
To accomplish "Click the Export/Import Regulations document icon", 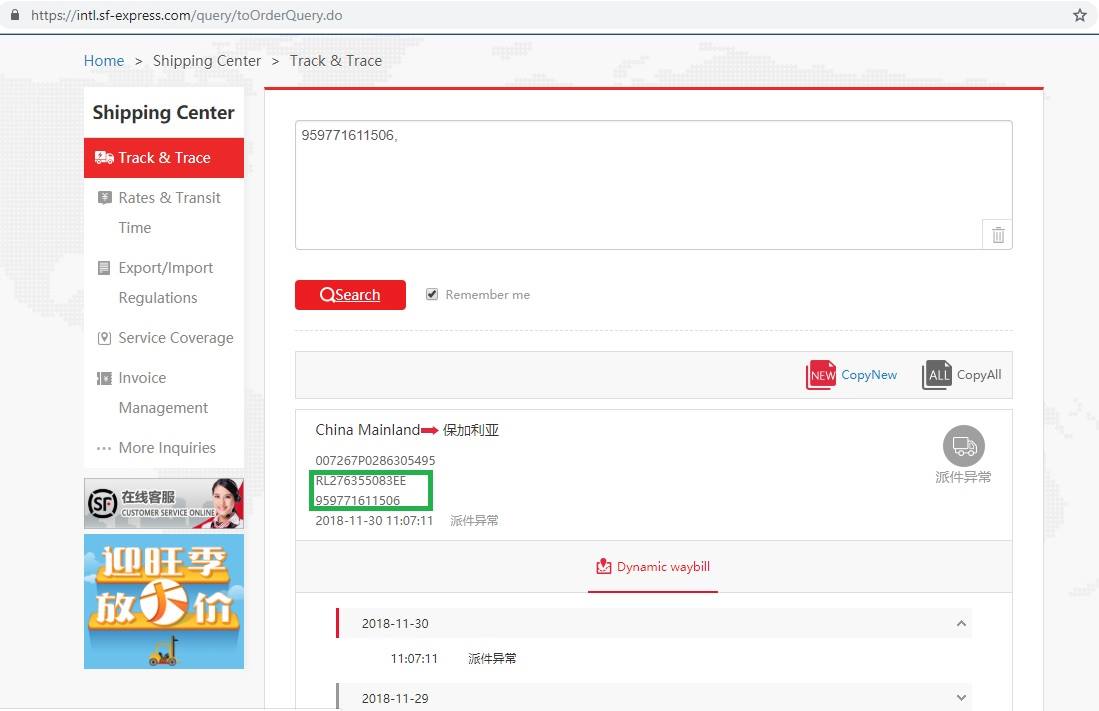I will pos(104,268).
